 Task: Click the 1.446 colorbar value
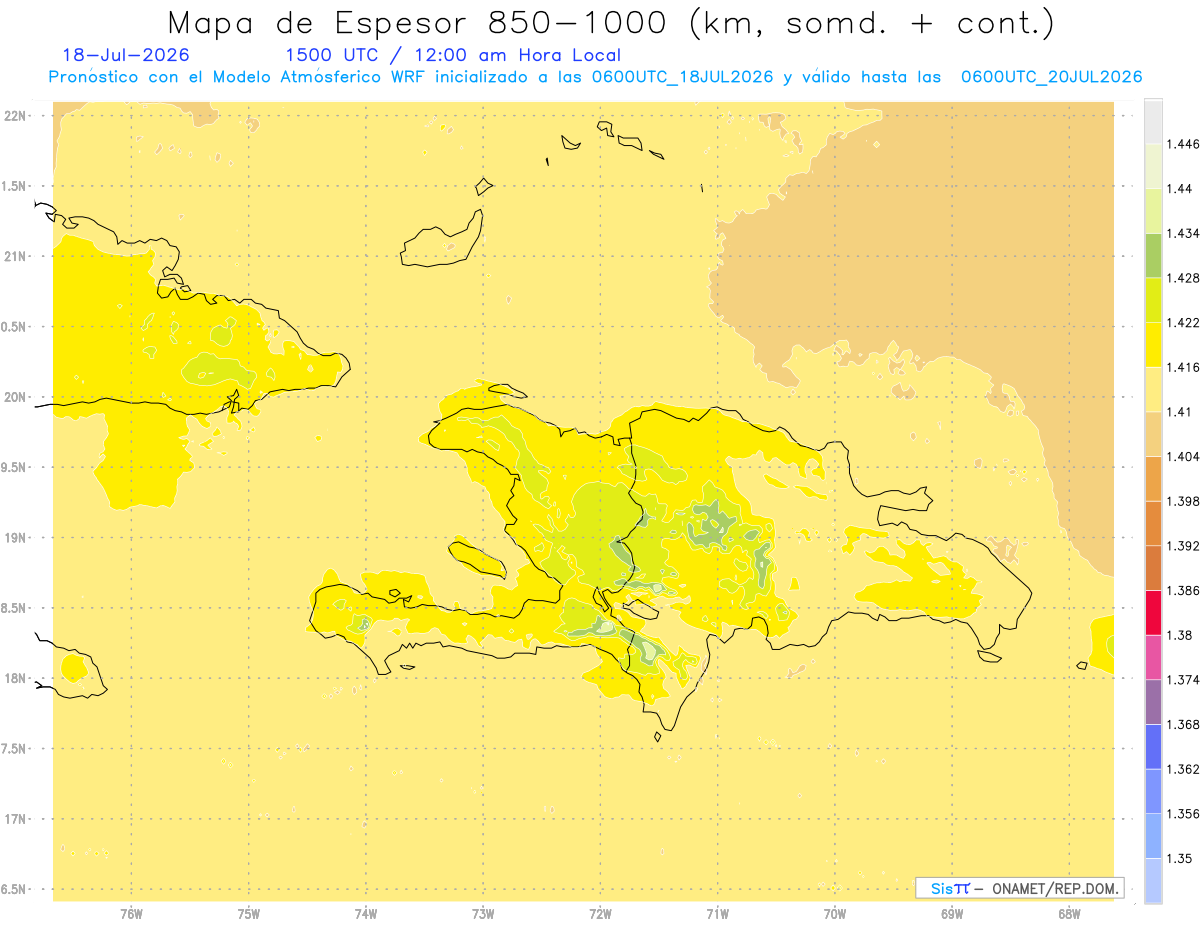click(1183, 144)
